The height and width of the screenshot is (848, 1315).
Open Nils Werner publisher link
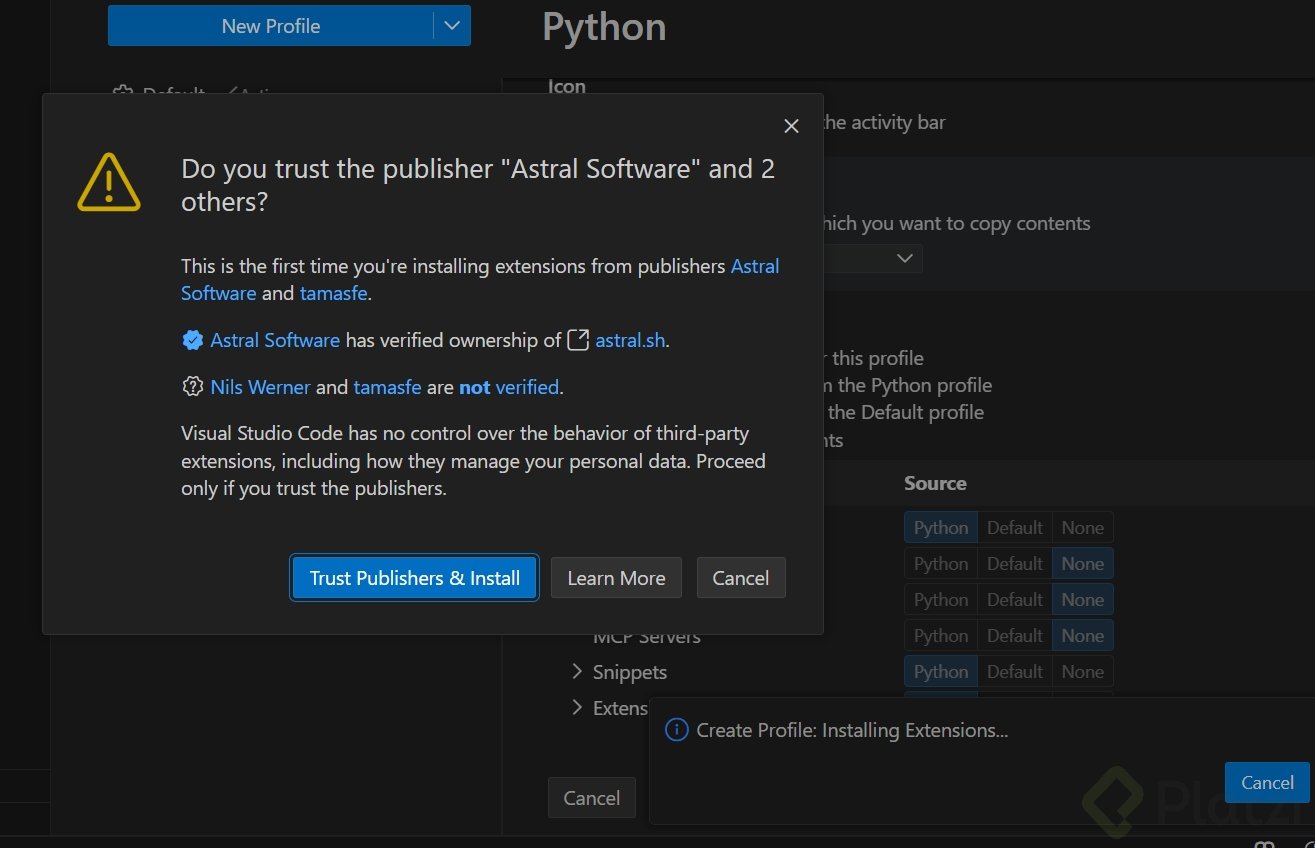pyautogui.click(x=260, y=387)
